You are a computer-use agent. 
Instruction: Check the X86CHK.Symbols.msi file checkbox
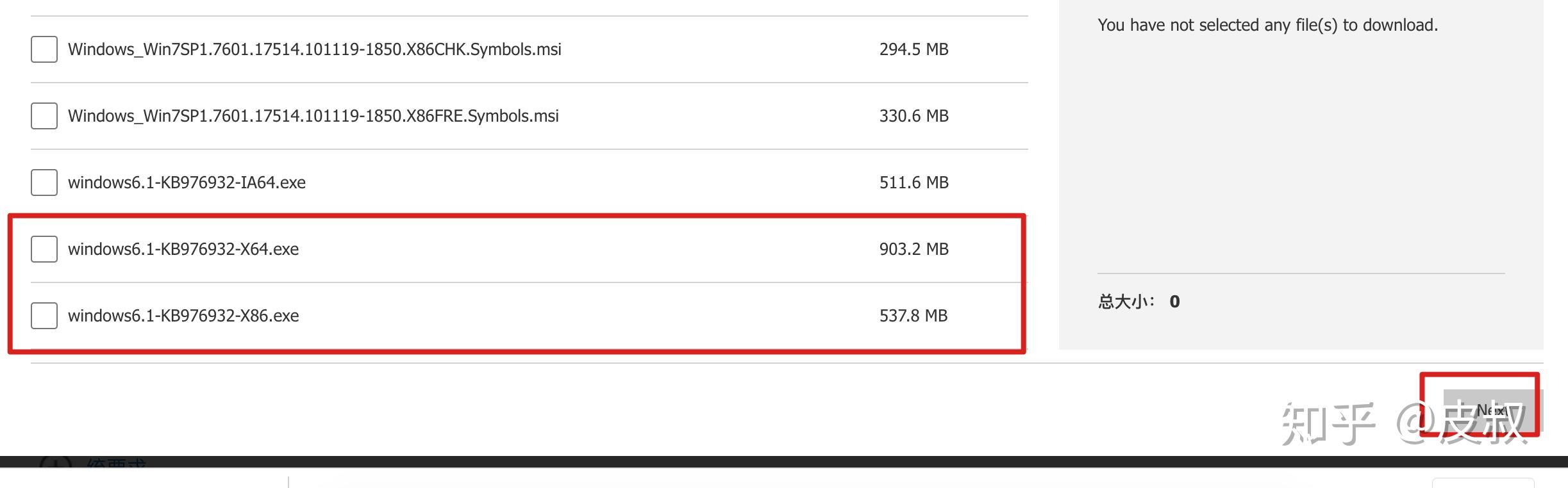pyautogui.click(x=44, y=49)
